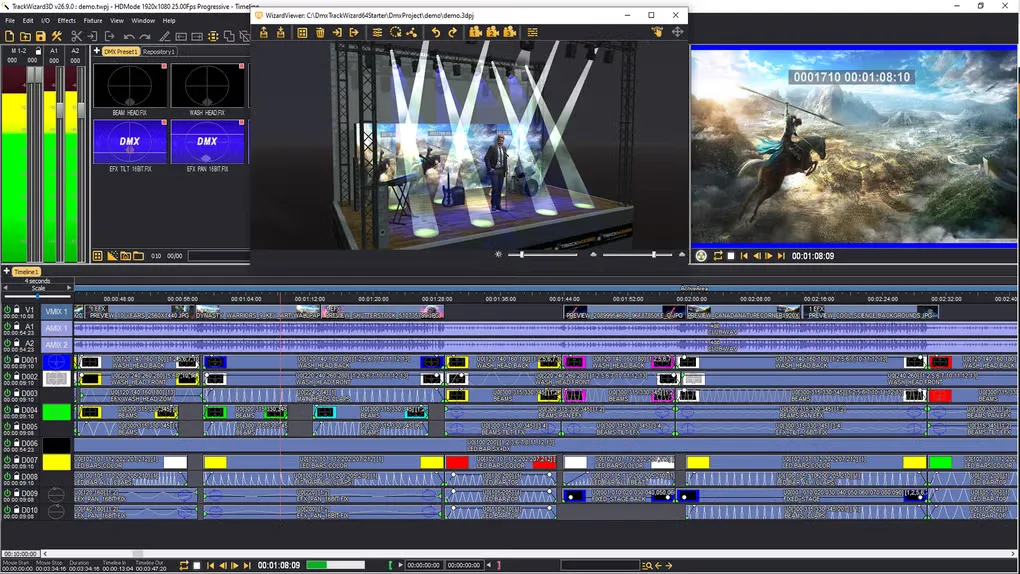Toggle lock on track D002
Image resolution: width=1020 pixels, height=574 pixels.
tap(16, 376)
